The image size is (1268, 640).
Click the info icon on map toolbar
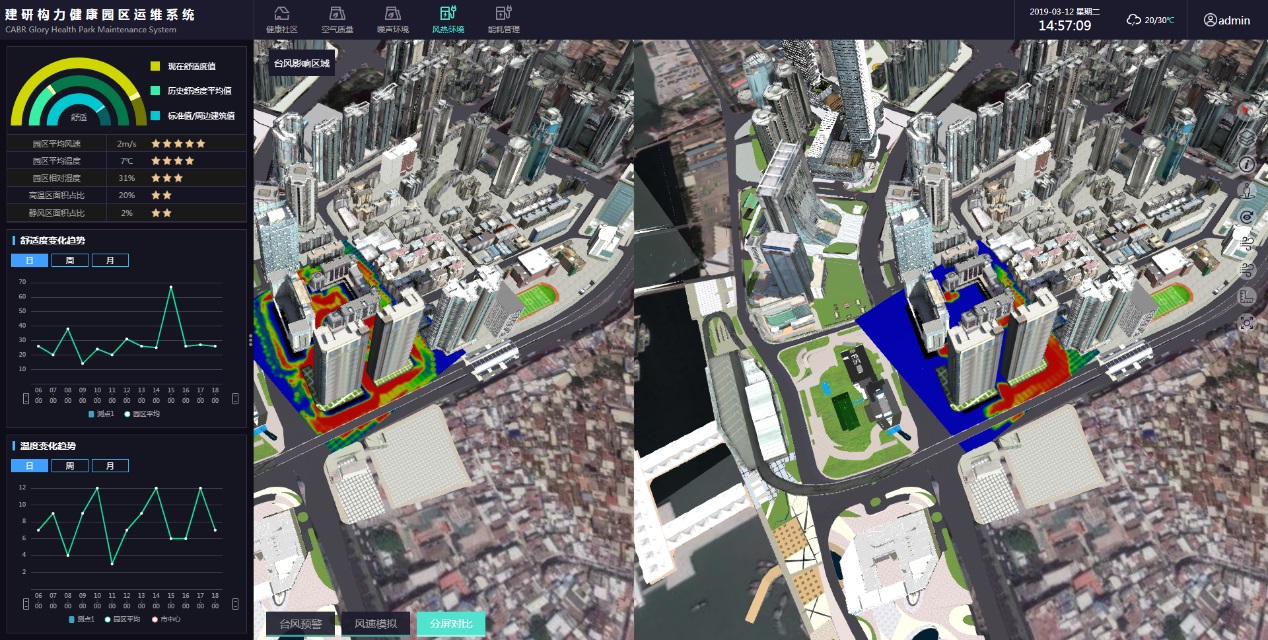coord(1246,164)
